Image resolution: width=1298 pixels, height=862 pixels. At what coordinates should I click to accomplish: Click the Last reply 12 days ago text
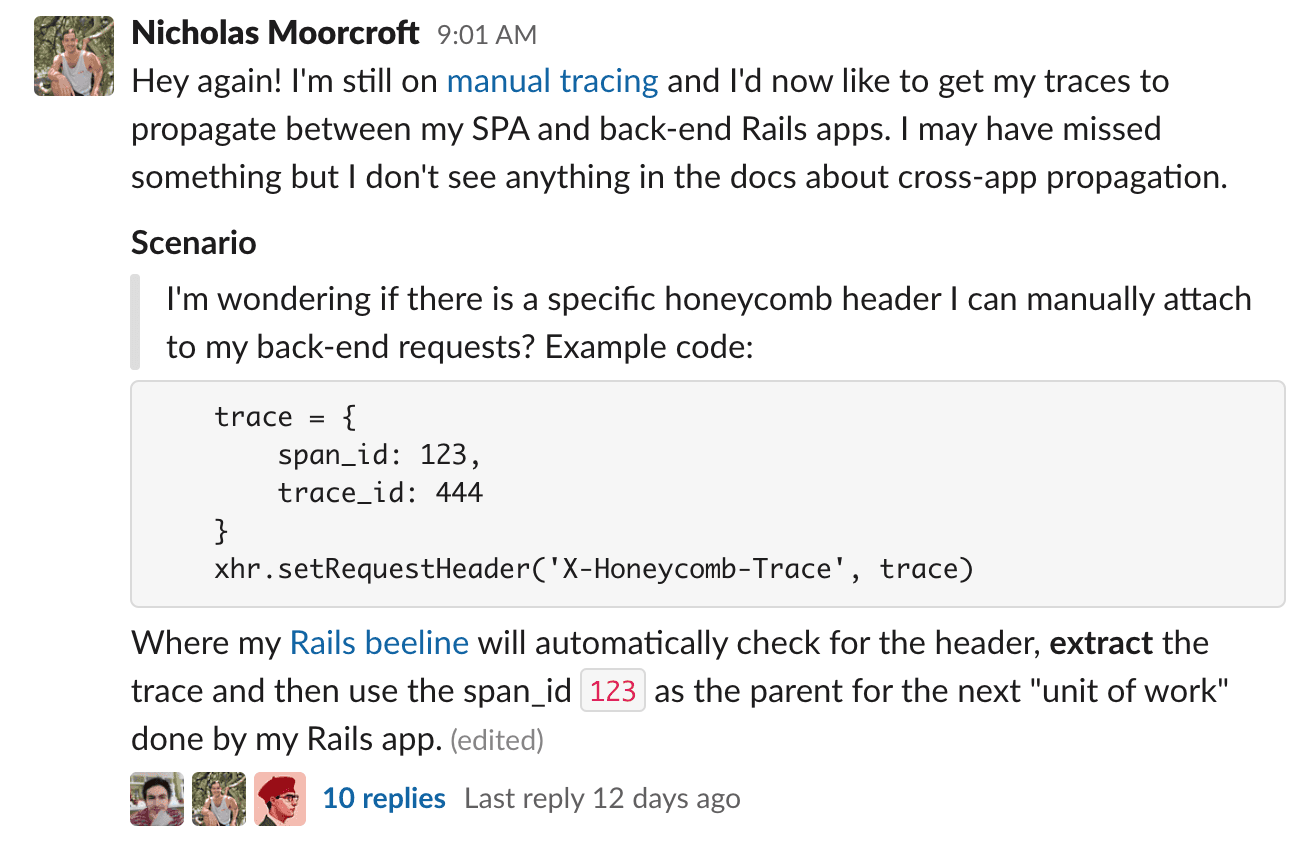[x=603, y=798]
